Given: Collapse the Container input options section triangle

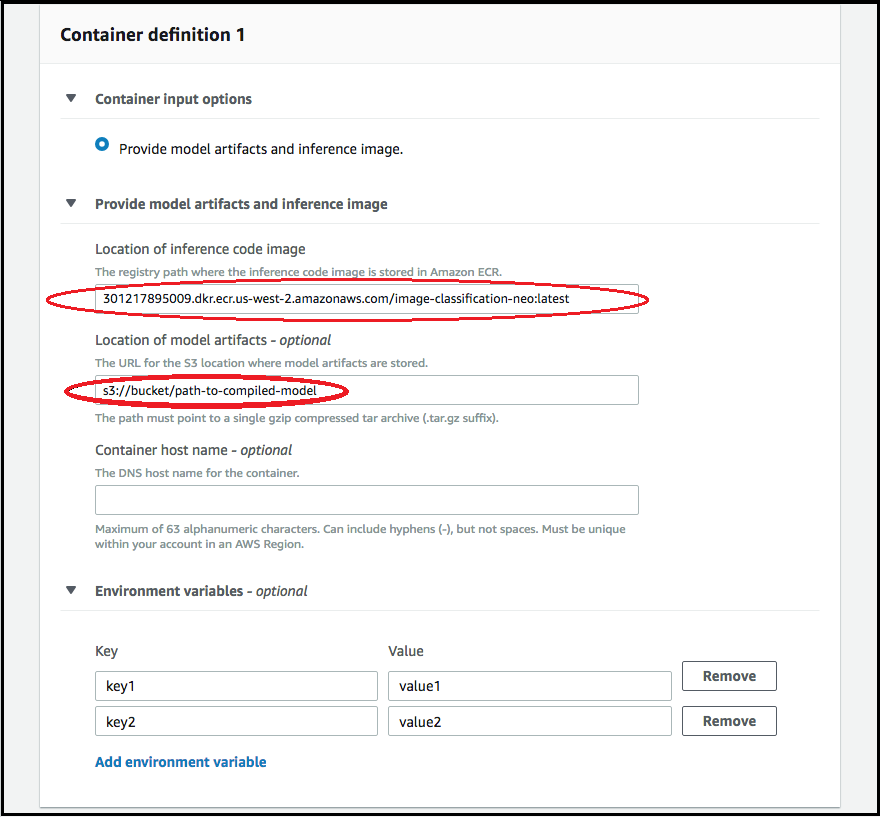Looking at the screenshot, I should point(71,98).
